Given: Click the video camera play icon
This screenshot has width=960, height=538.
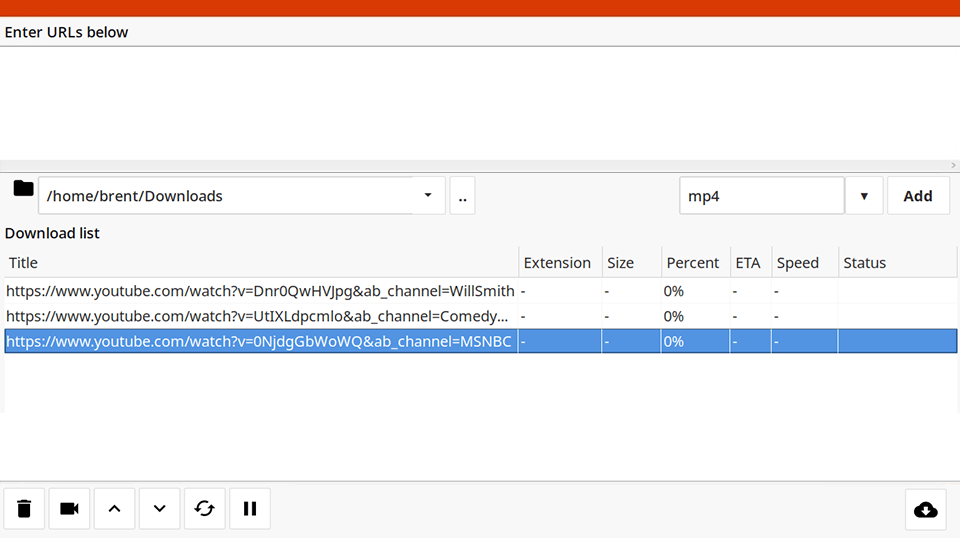Looking at the screenshot, I should pos(69,509).
